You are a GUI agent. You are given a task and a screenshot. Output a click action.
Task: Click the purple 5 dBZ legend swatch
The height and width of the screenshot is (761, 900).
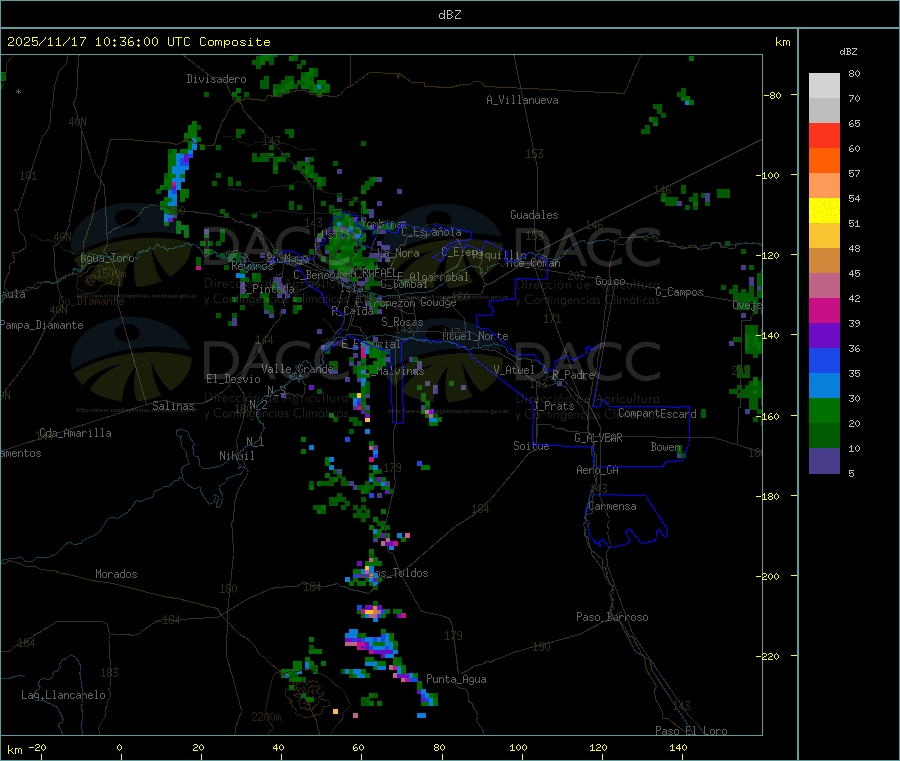(824, 461)
